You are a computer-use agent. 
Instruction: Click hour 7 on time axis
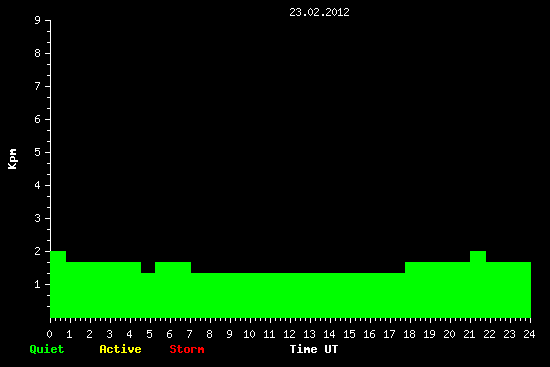189,334
